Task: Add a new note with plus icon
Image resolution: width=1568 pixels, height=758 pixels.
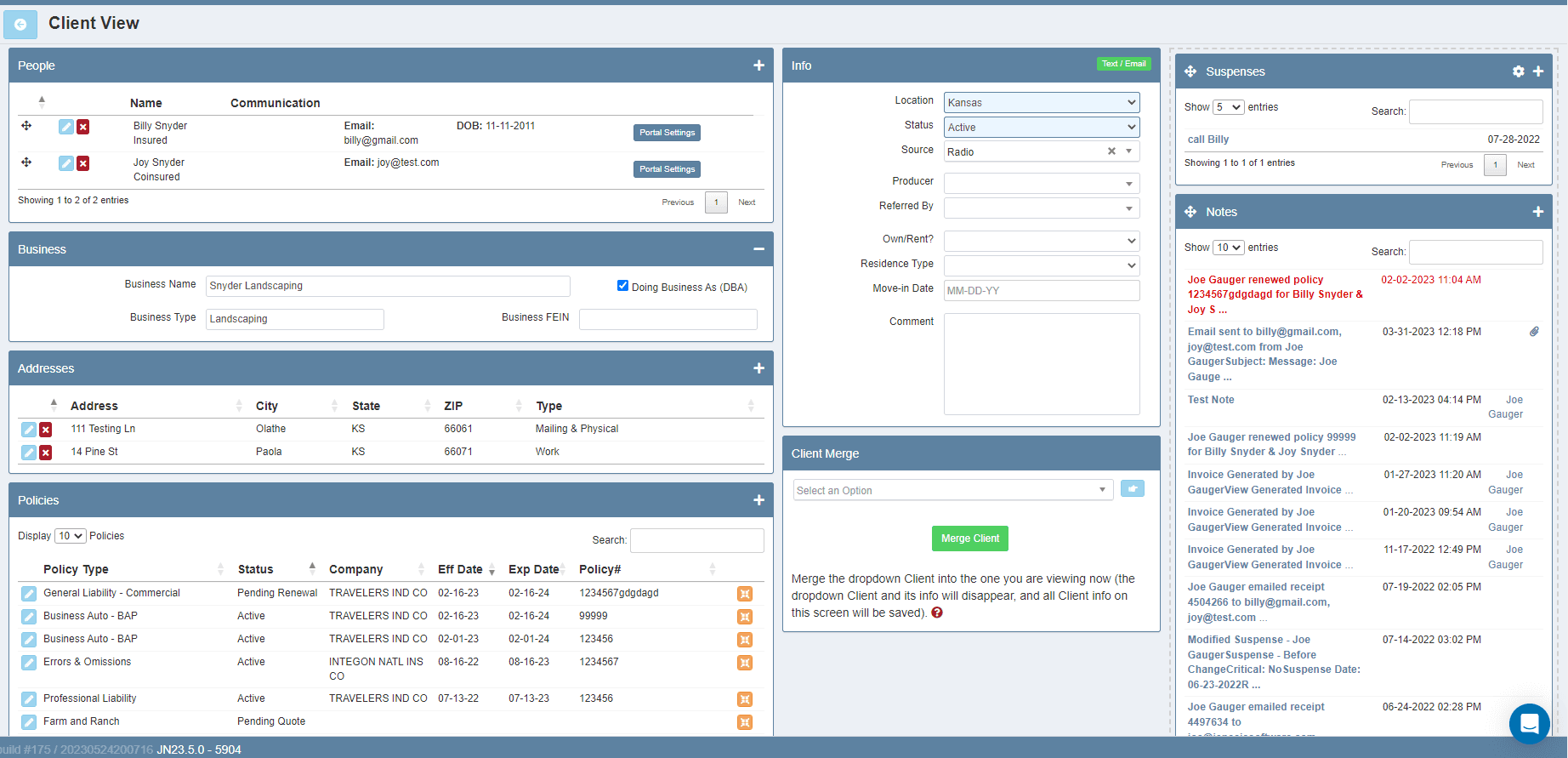Action: tap(1537, 212)
